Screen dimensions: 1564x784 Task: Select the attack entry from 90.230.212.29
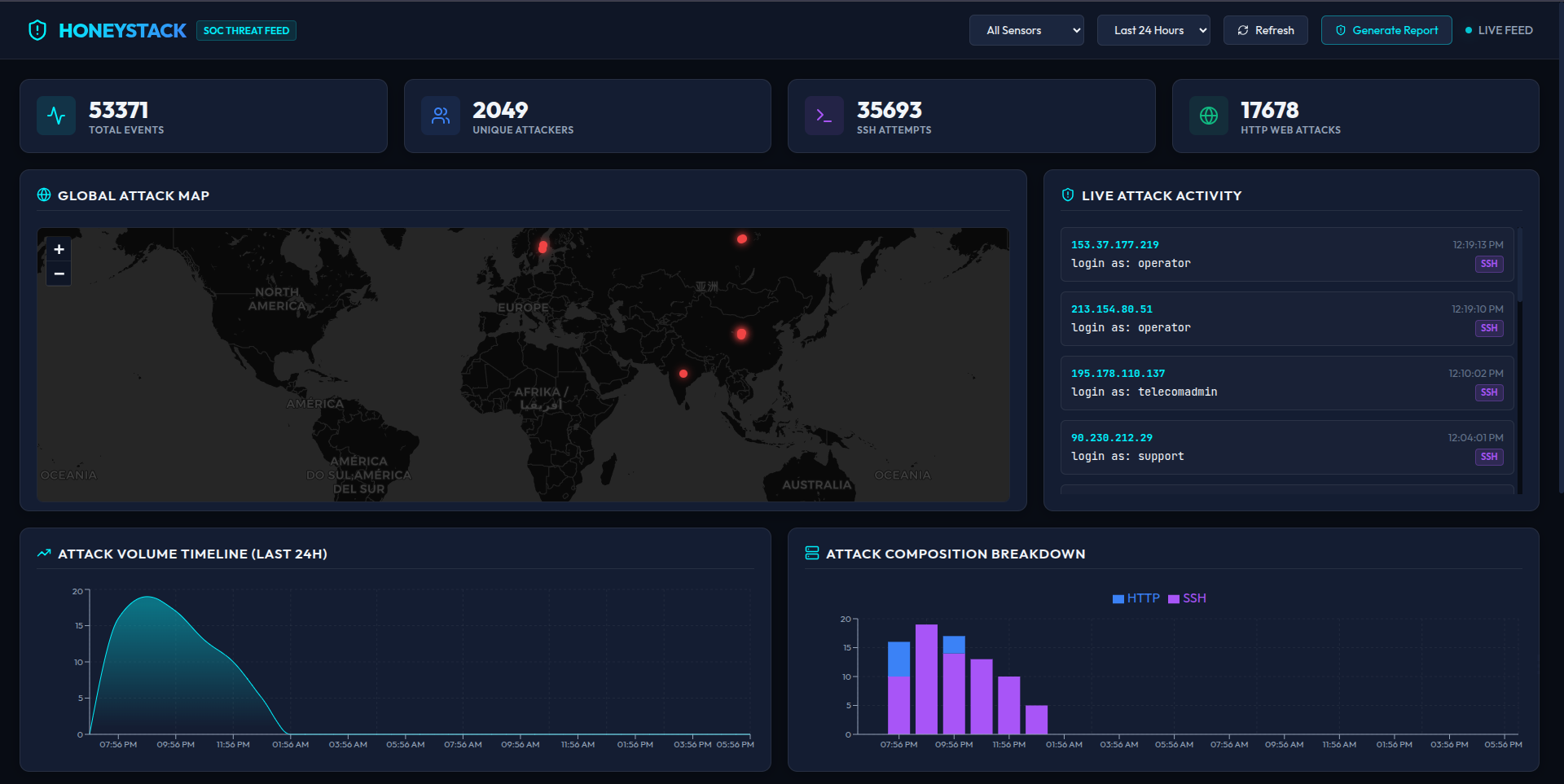[x=1287, y=447]
